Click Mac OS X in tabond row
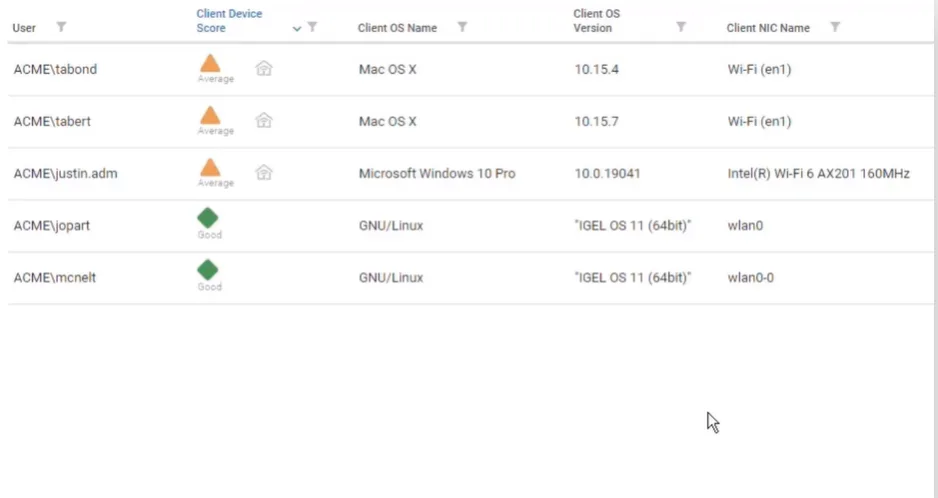The image size is (938, 498). pos(388,69)
